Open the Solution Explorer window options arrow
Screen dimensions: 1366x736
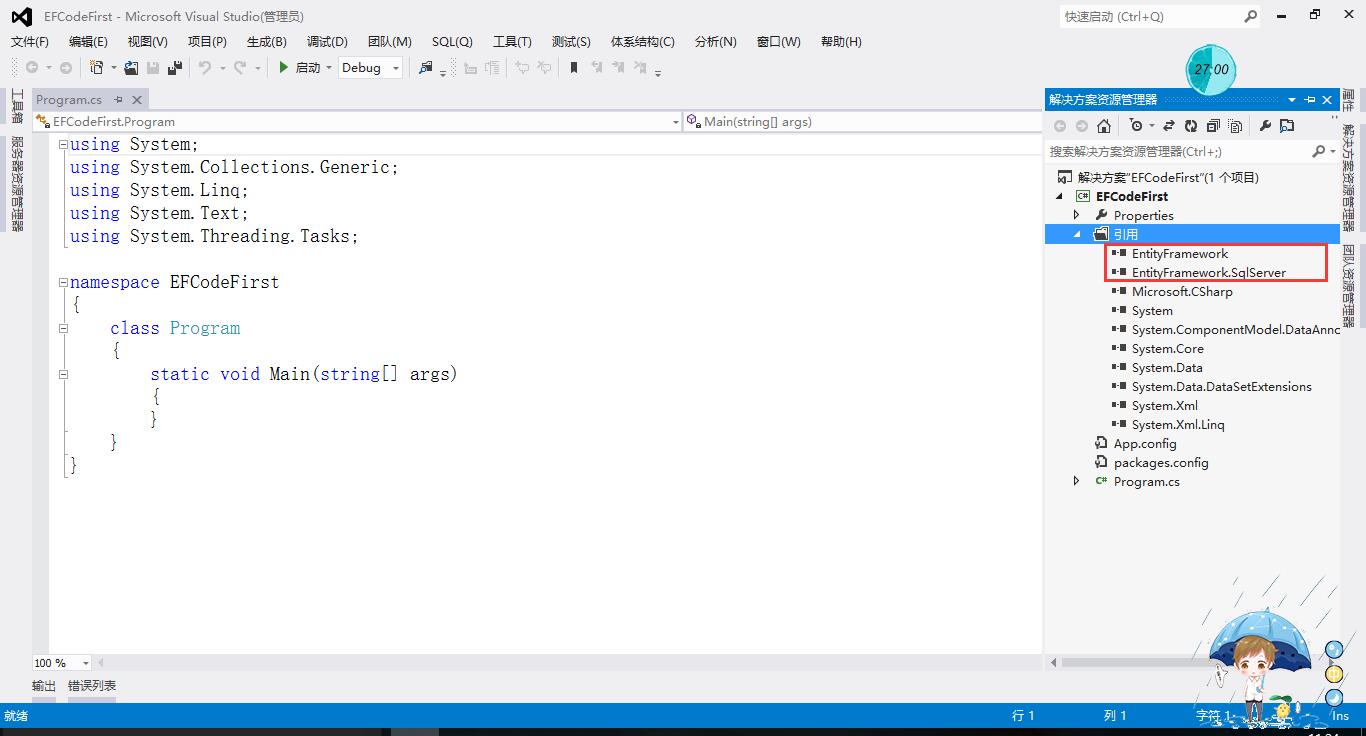[x=1292, y=100]
